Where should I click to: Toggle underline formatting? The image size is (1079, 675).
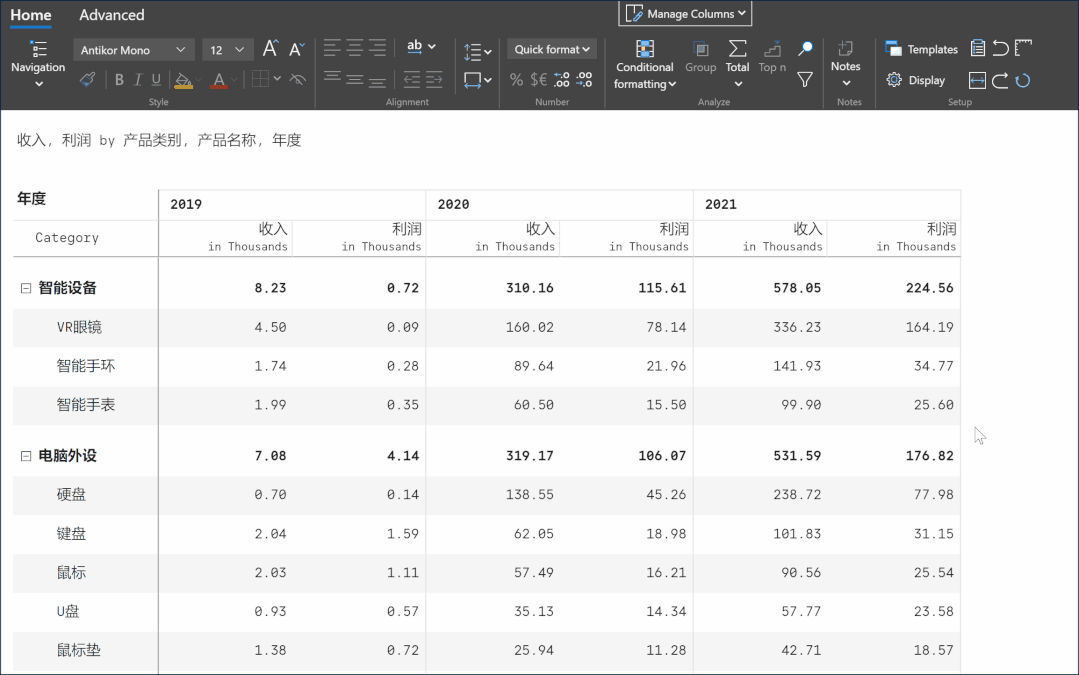click(x=156, y=80)
